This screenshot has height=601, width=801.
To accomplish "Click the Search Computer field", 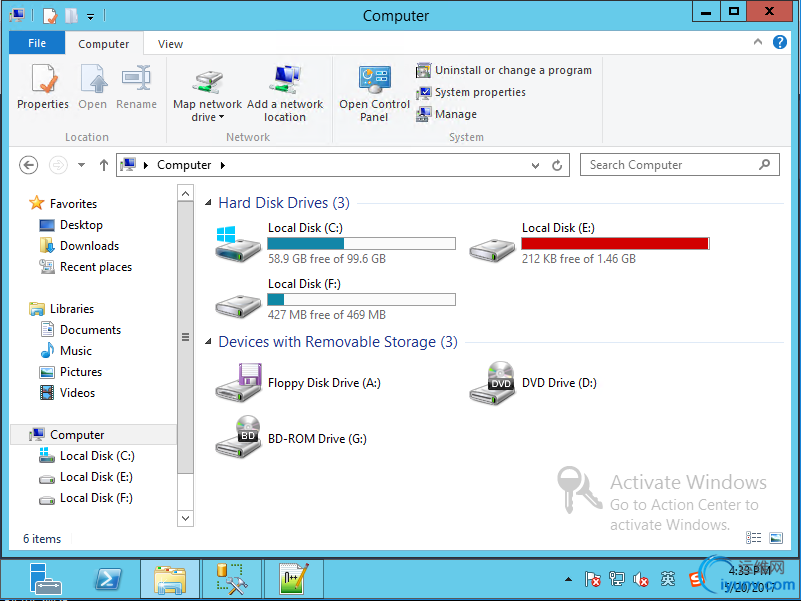I will (x=679, y=165).
